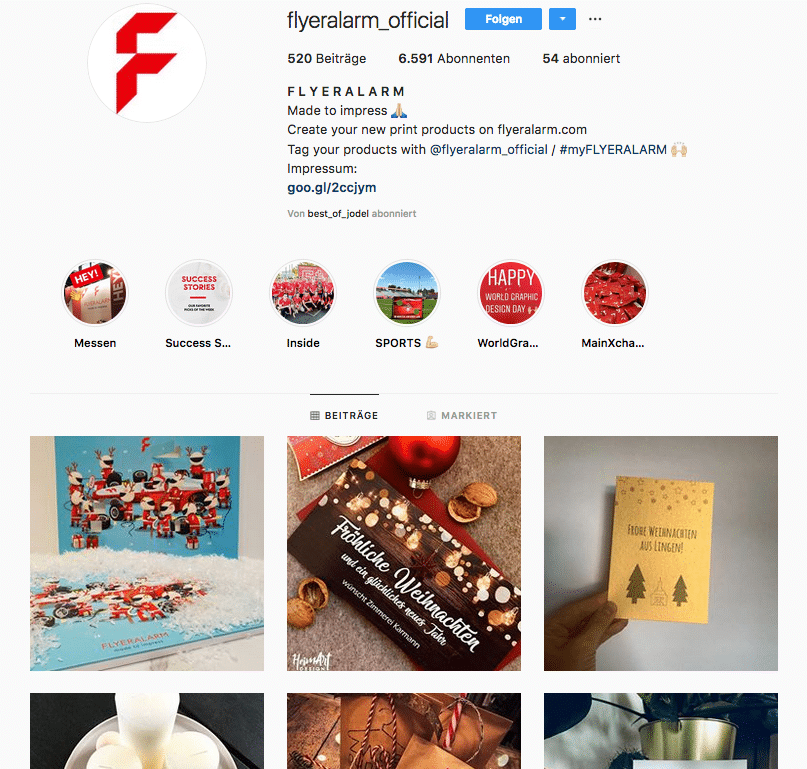Select the Beiträge tab

[344, 415]
